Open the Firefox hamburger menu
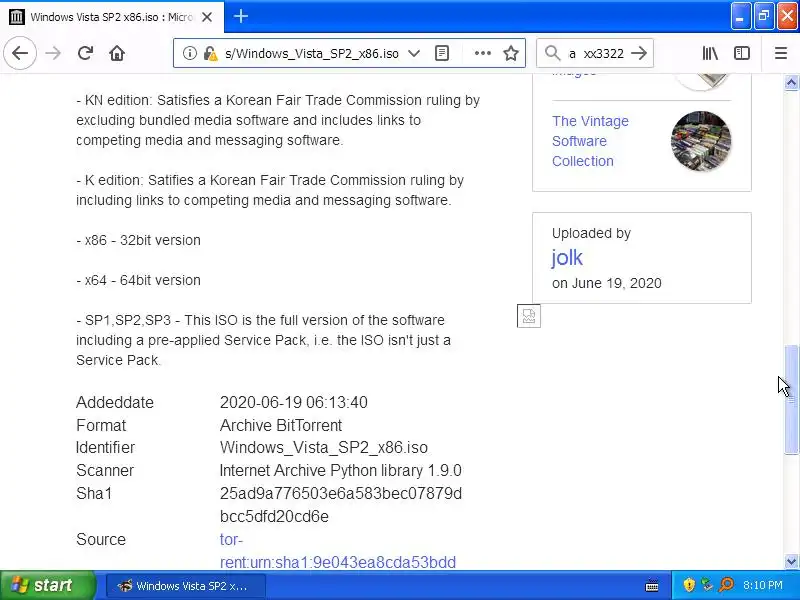The width and height of the screenshot is (800, 600). [x=781, y=53]
